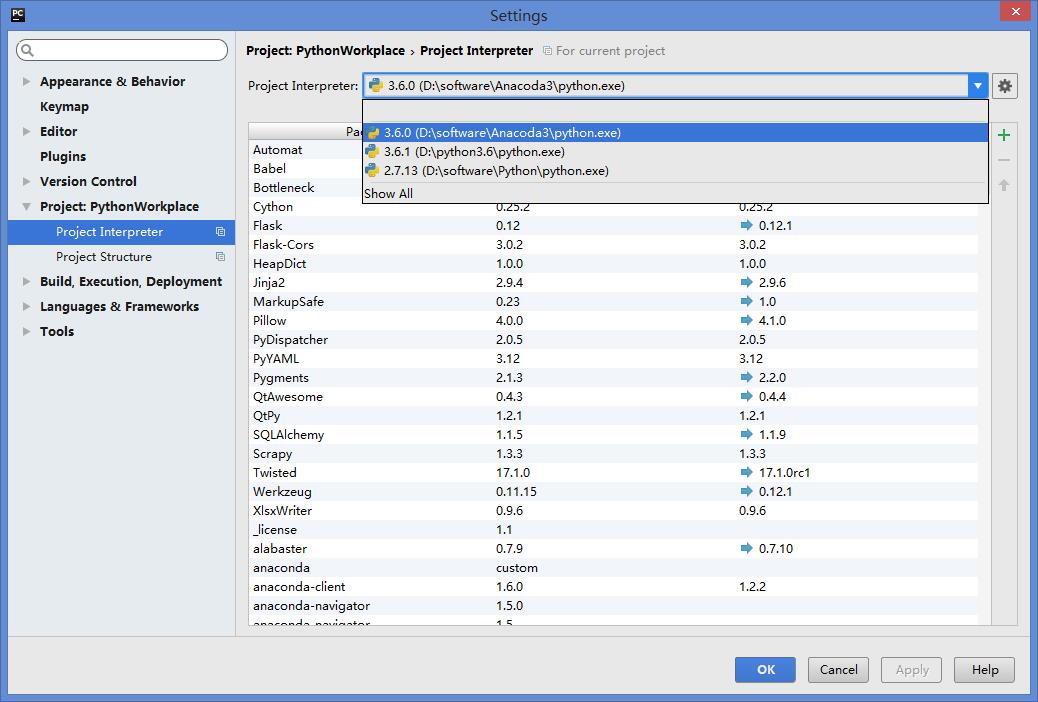Click upgrade arrow icon in Jinja2 row
Viewport: 1038px width, 702px height.
tap(747, 282)
